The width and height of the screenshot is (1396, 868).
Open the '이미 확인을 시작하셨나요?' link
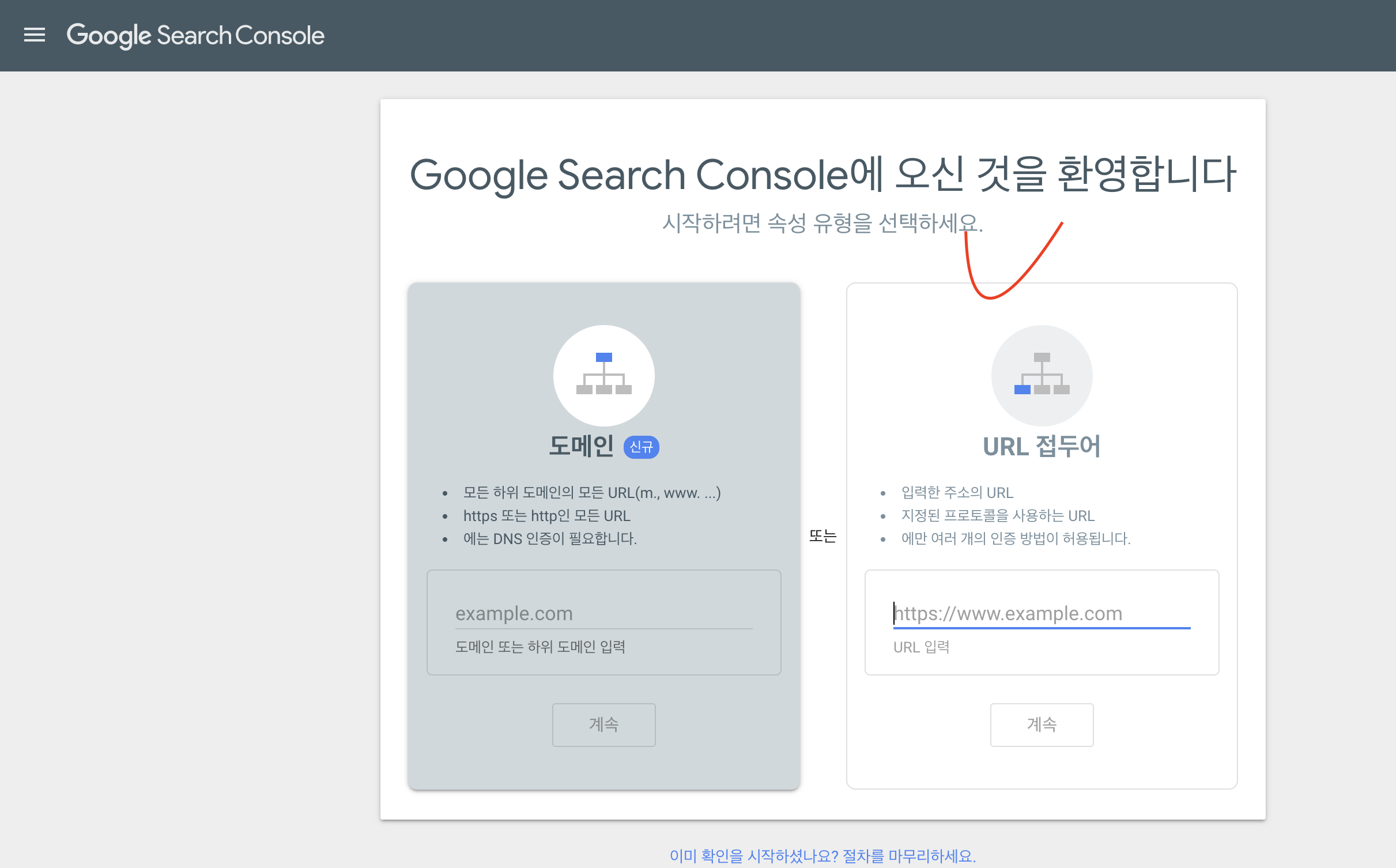[x=822, y=856]
